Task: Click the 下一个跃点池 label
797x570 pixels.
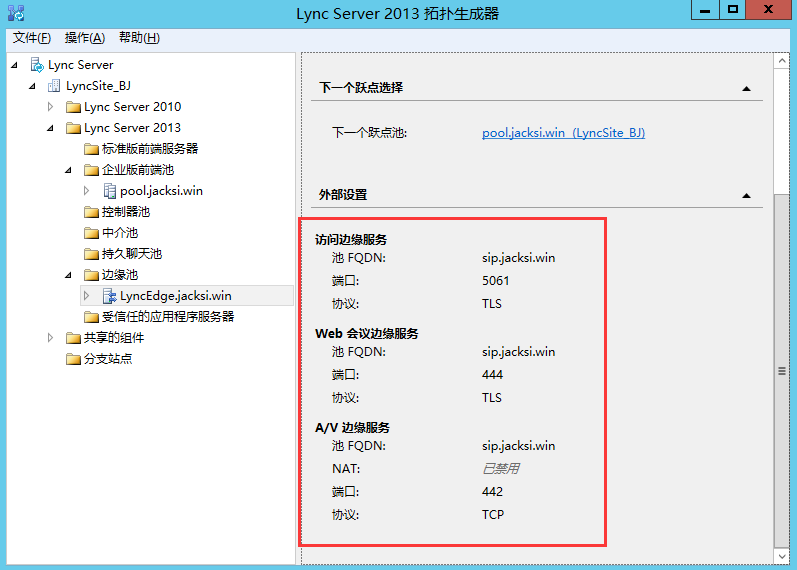Action: 370,133
